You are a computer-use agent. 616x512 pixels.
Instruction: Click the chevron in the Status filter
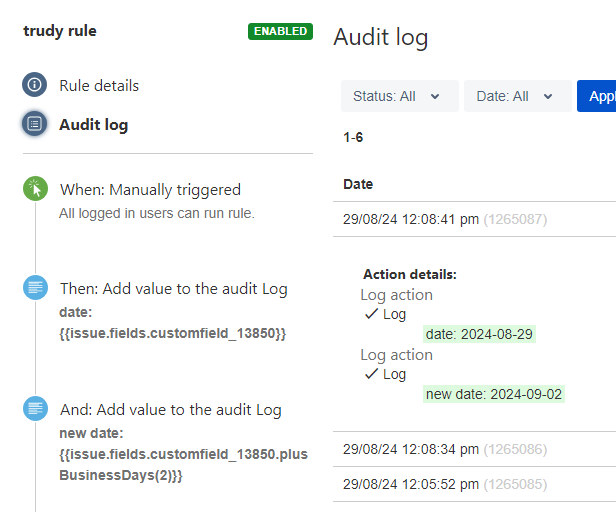tap(435, 96)
